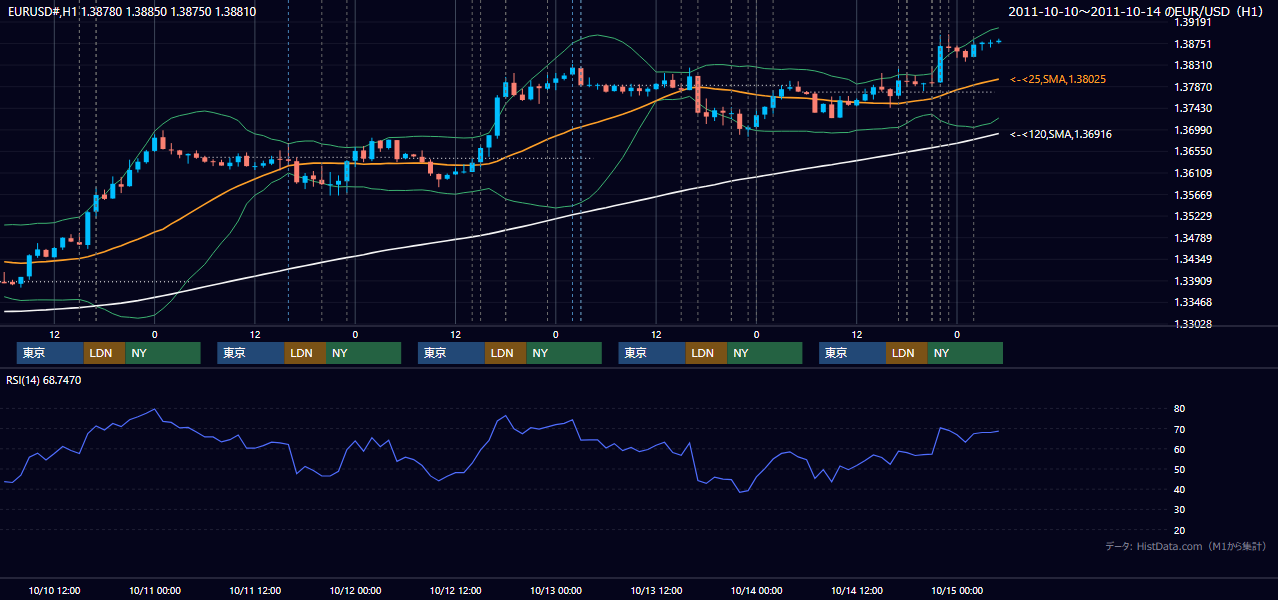1278x600 pixels.
Task: Click the rightmost LDN session block
Action: coord(906,353)
